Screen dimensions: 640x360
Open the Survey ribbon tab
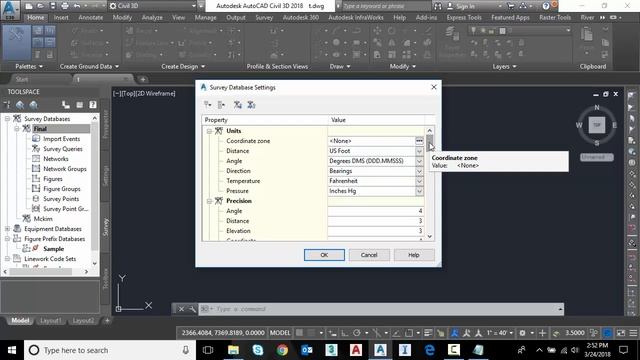click(264, 18)
